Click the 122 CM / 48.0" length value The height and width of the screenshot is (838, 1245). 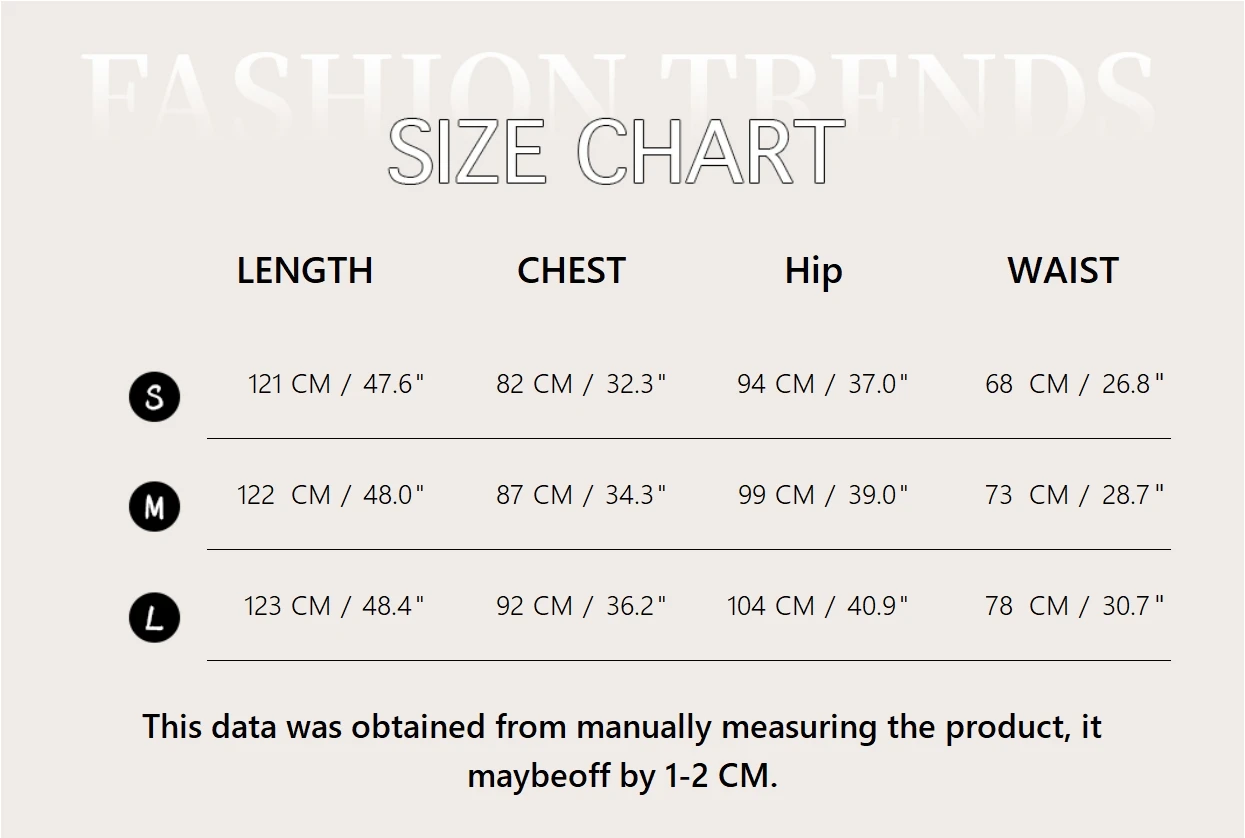pos(331,495)
